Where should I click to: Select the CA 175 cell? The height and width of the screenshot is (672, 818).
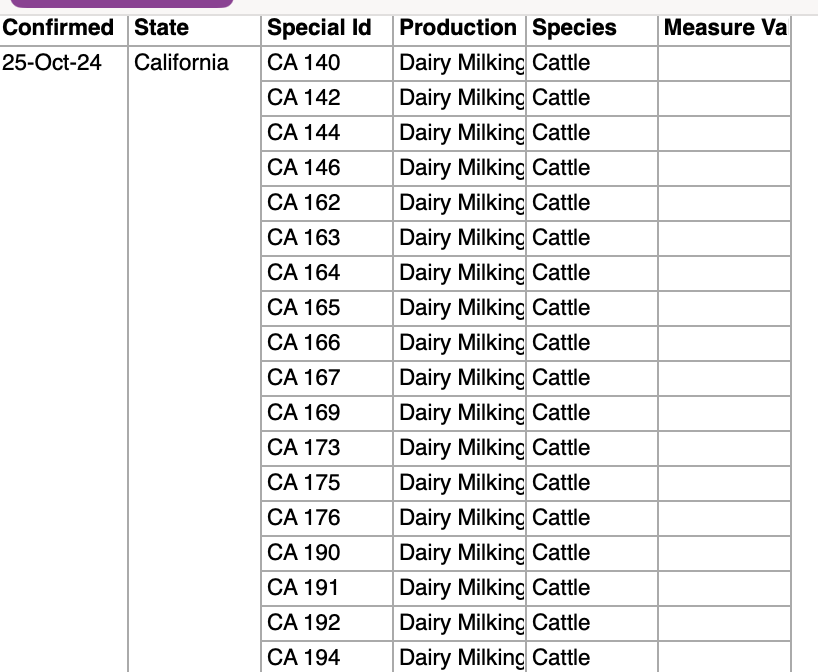327,483
